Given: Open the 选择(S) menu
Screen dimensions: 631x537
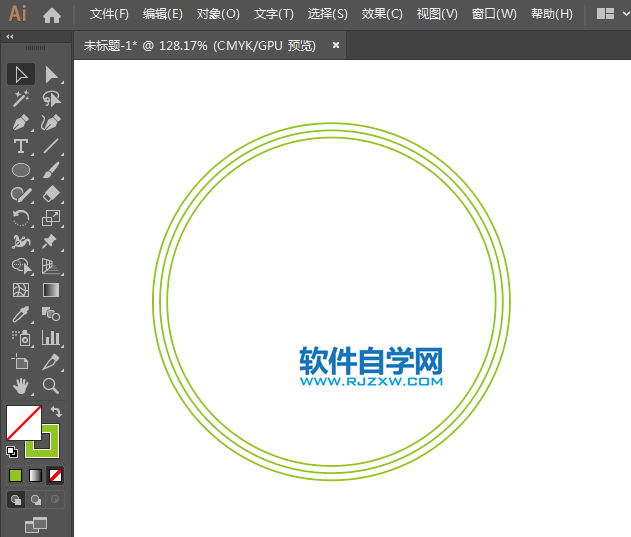Looking at the screenshot, I should [x=328, y=14].
